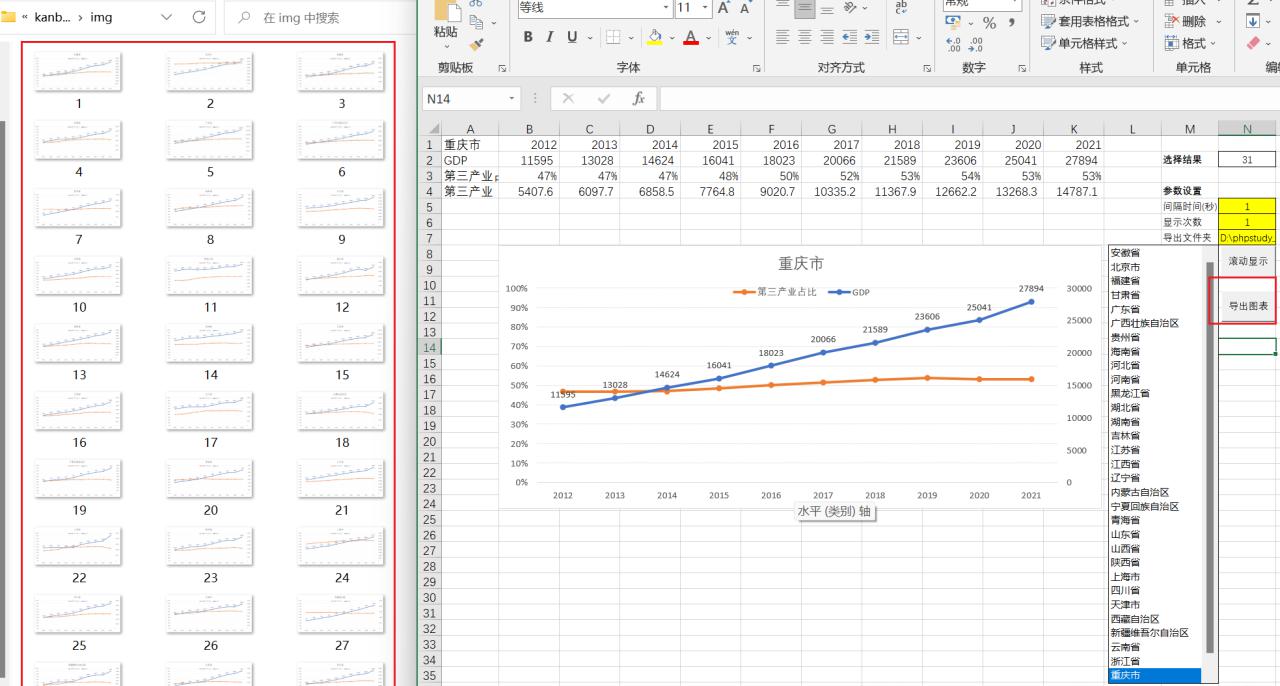Click the Increase Indent icon
Screen dimensions: 1280x686
871,37
